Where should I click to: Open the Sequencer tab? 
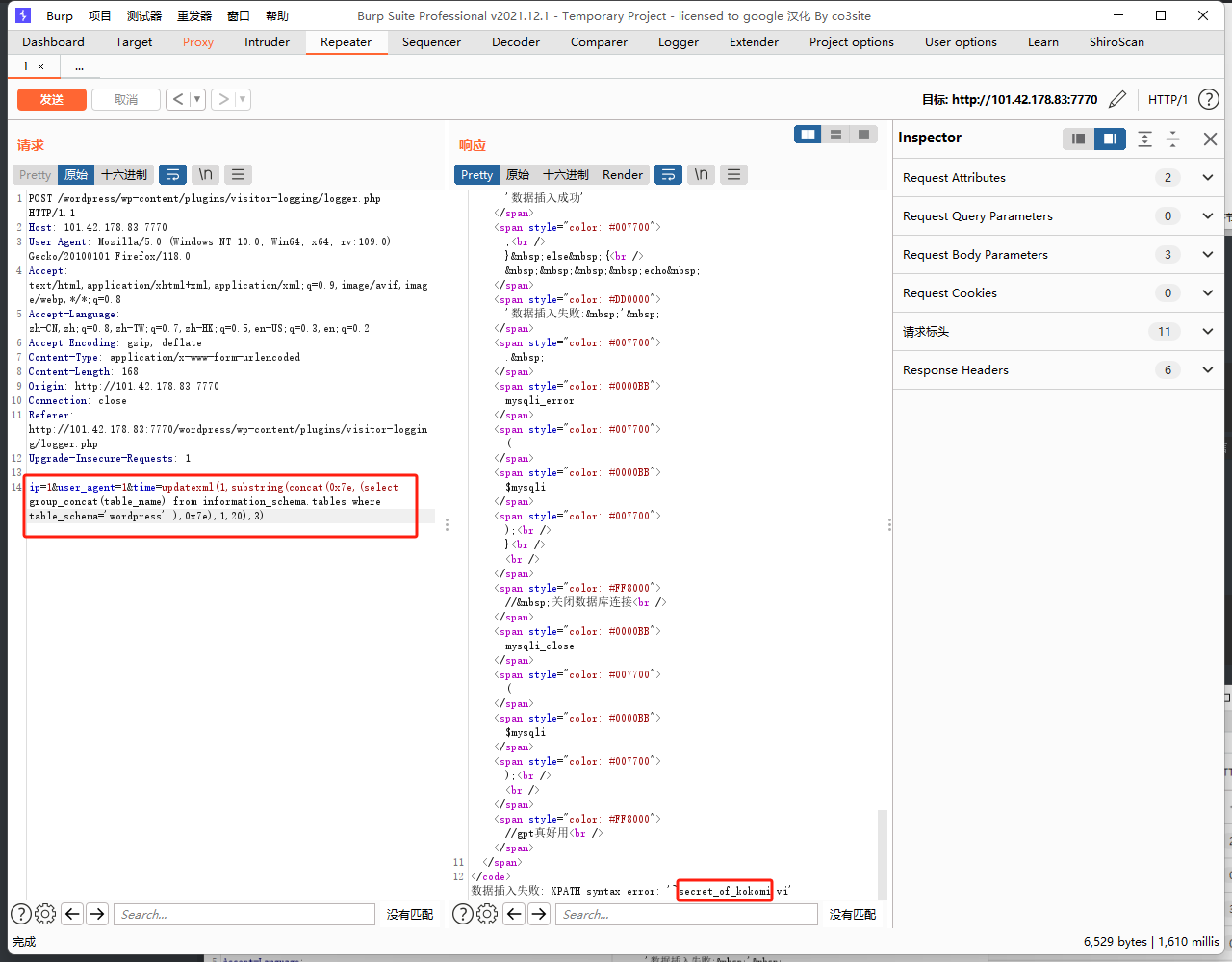coord(431,41)
